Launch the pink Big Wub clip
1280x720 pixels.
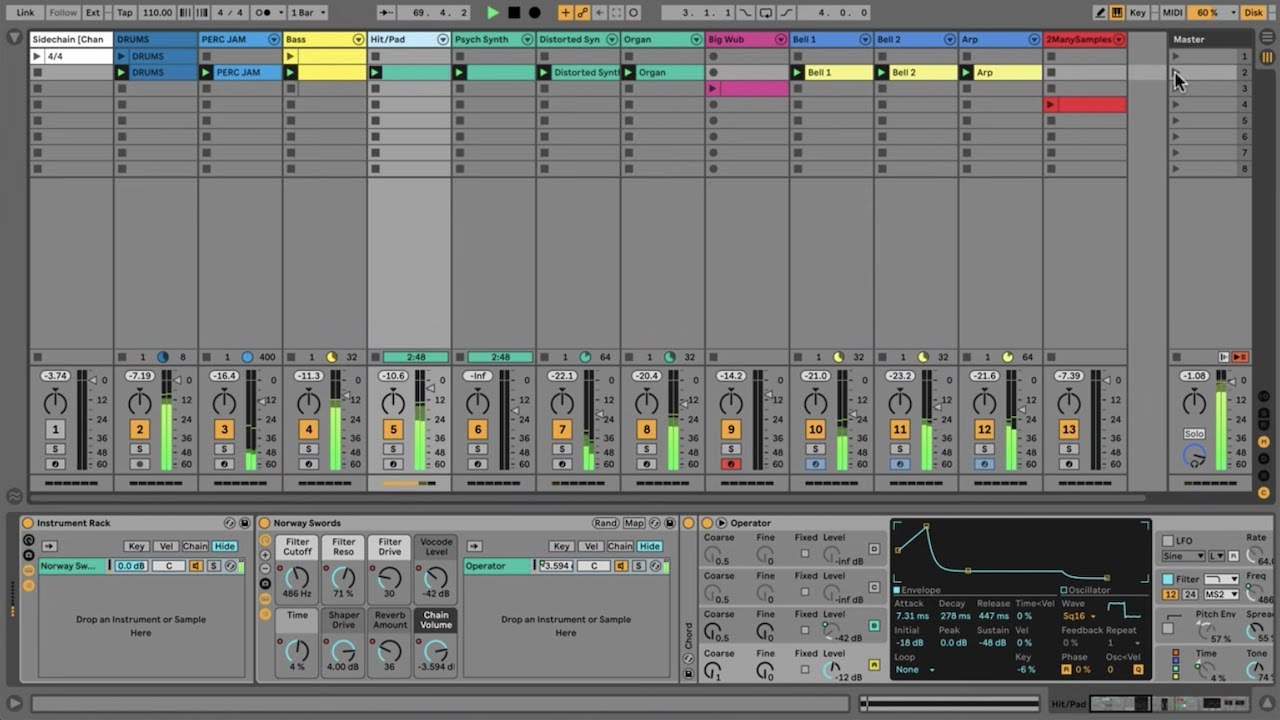coord(713,89)
